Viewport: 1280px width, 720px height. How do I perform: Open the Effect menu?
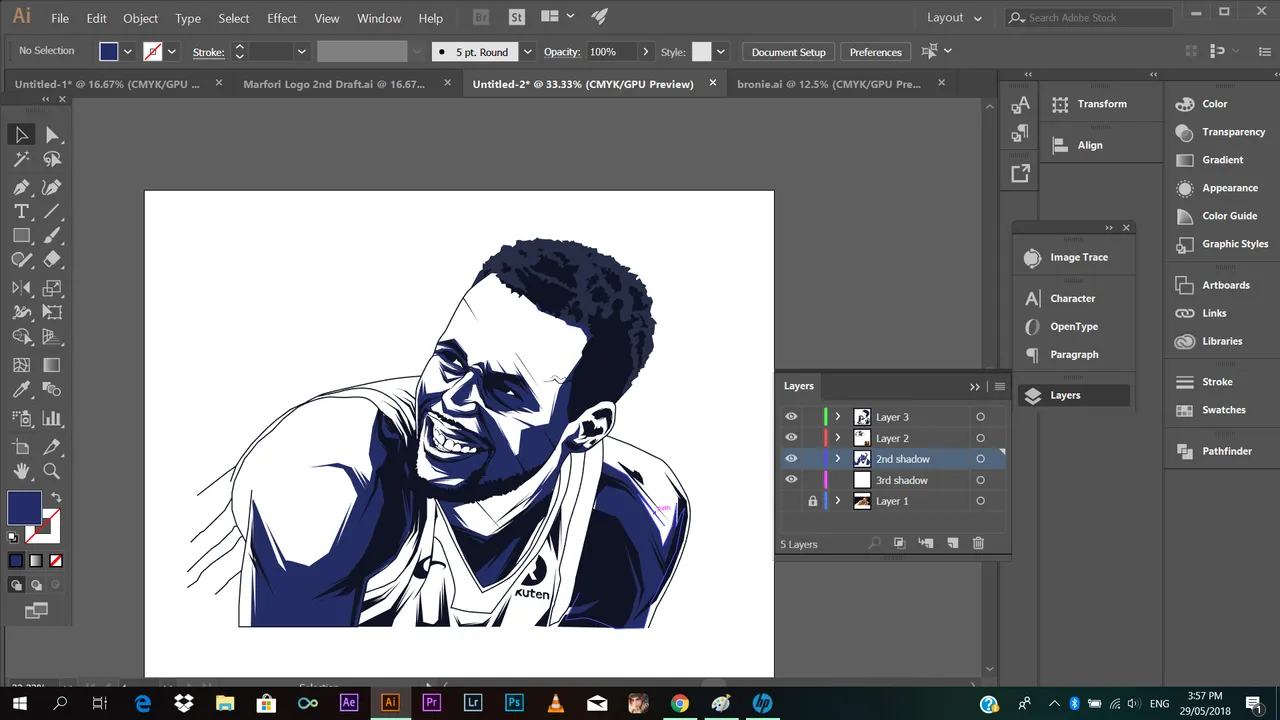(282, 18)
